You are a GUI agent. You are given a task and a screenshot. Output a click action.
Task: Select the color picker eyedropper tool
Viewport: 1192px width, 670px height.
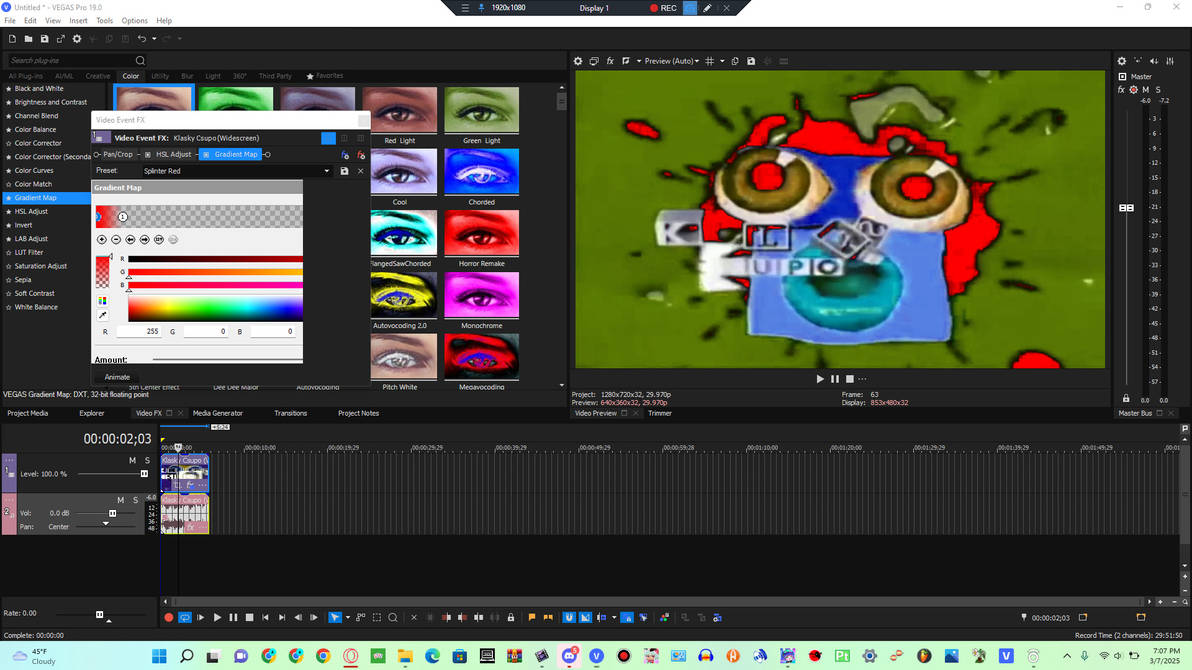[x=101, y=313]
